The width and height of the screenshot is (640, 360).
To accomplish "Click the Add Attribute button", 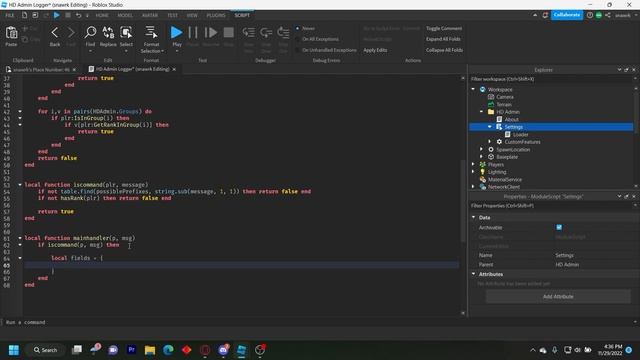I will click(558, 297).
